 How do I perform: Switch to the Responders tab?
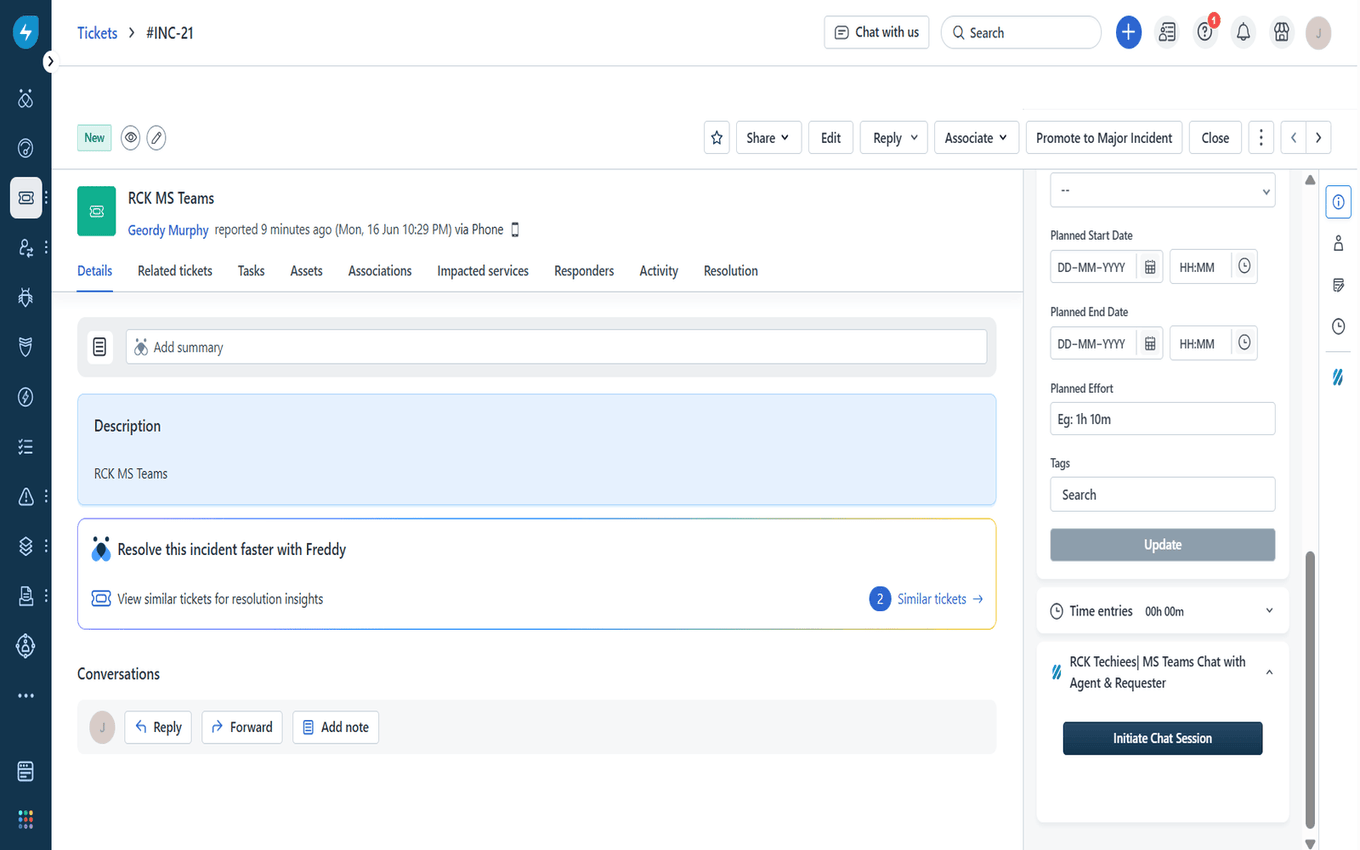pyautogui.click(x=584, y=271)
